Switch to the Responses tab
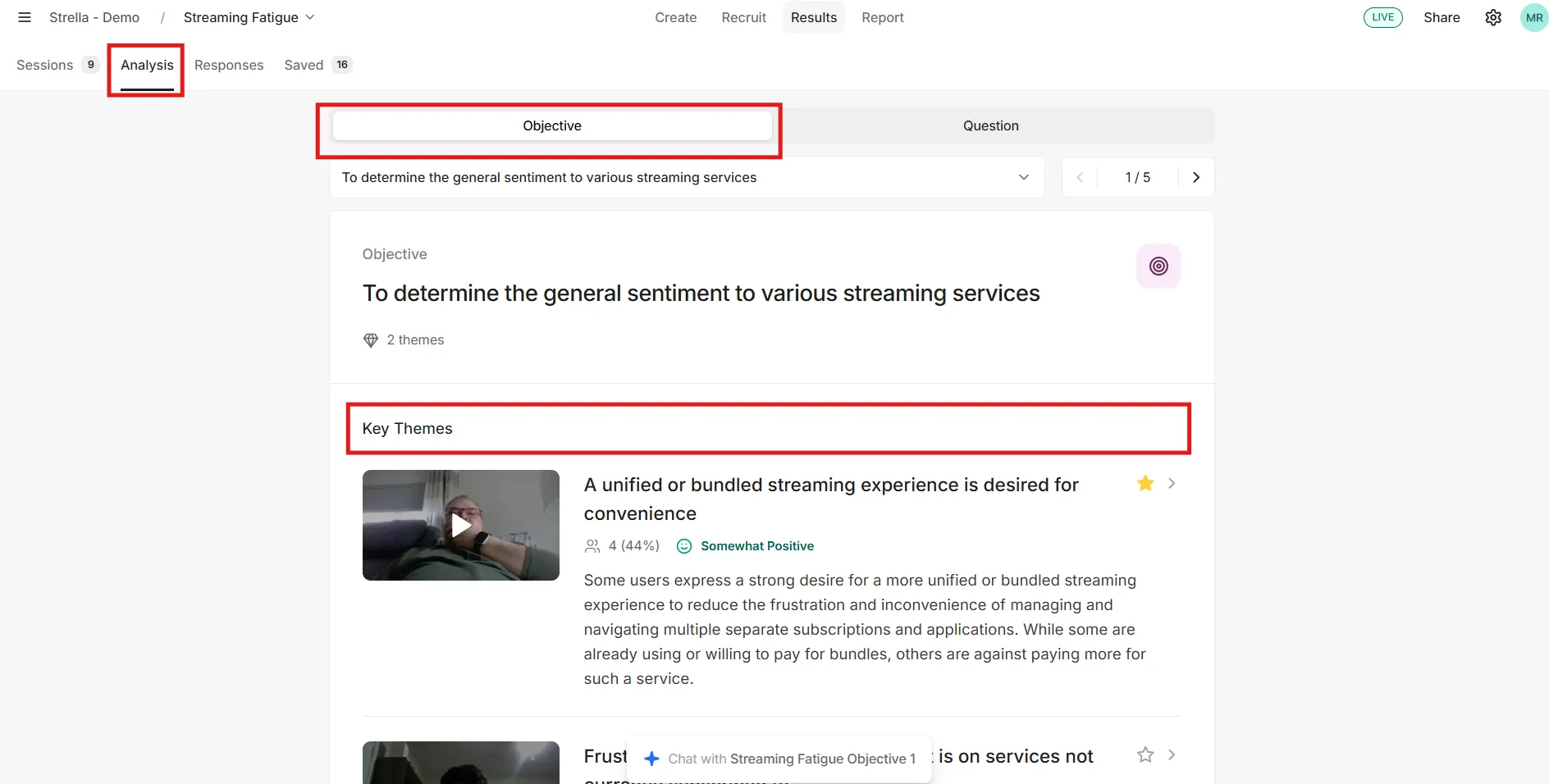Screen dimensions: 1549x784 (229, 65)
